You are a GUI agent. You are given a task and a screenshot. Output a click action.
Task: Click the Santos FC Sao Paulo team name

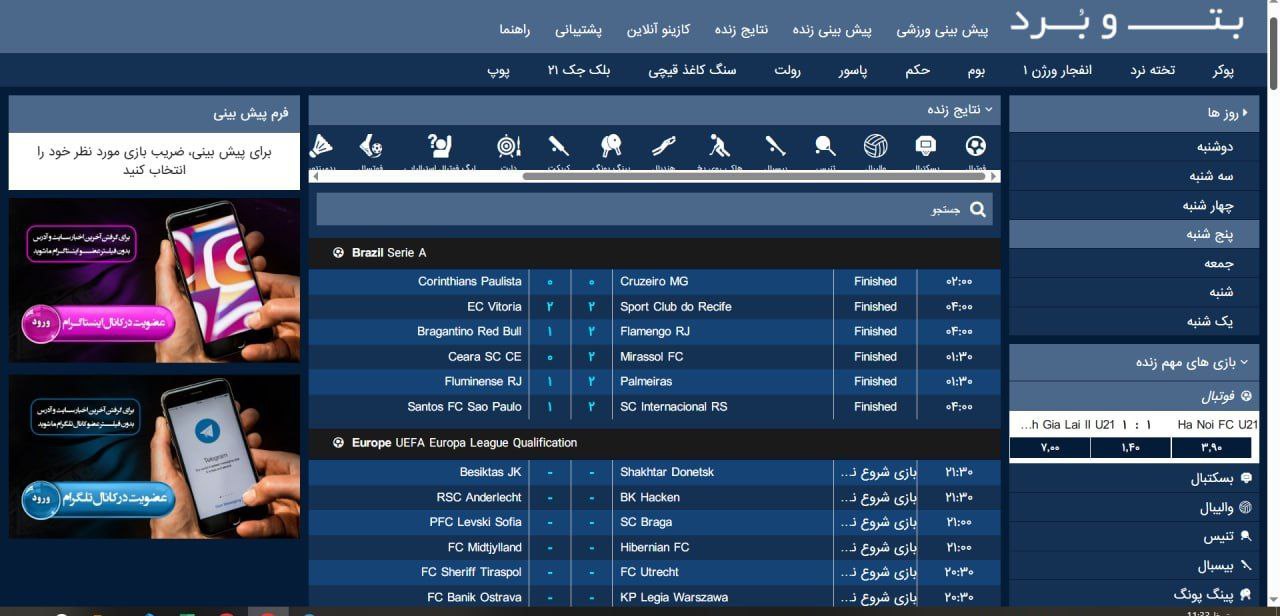pos(465,407)
